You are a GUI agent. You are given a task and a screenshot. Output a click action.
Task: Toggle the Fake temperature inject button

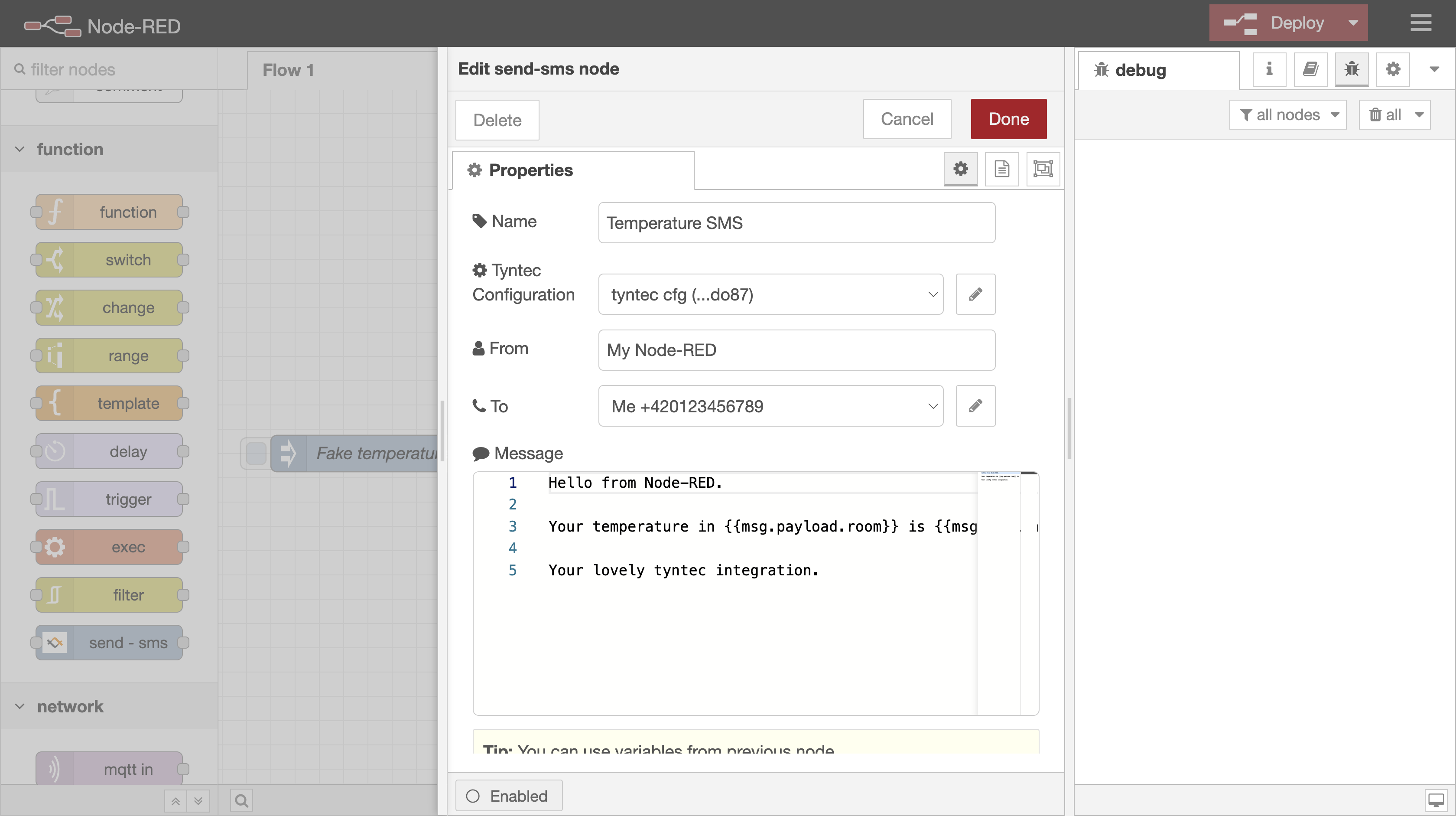(x=256, y=454)
